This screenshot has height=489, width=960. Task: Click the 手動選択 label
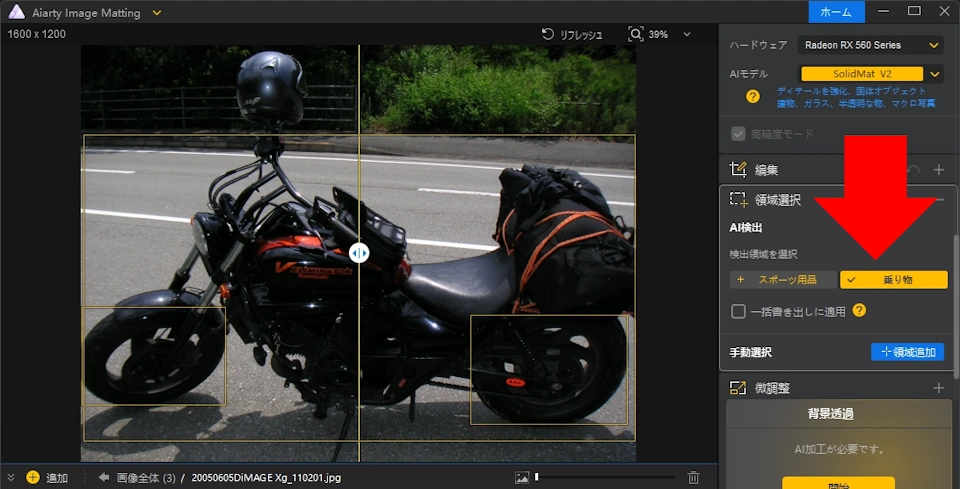751,352
